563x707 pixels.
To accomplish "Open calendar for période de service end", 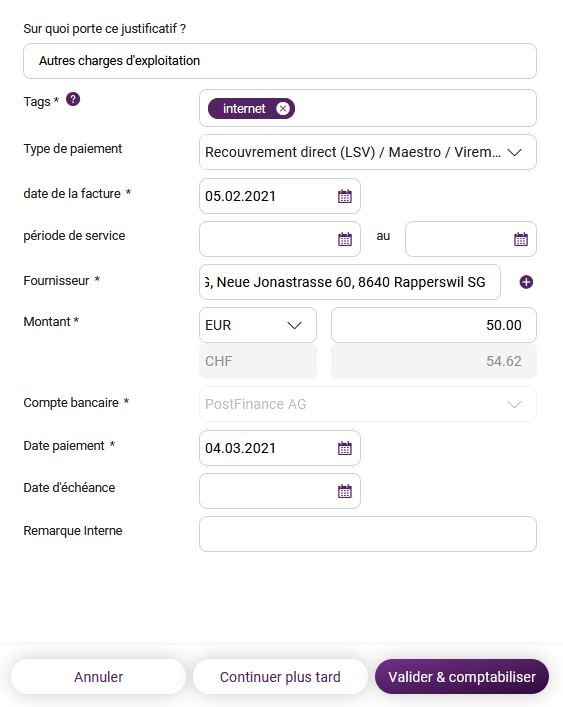I will point(521,239).
